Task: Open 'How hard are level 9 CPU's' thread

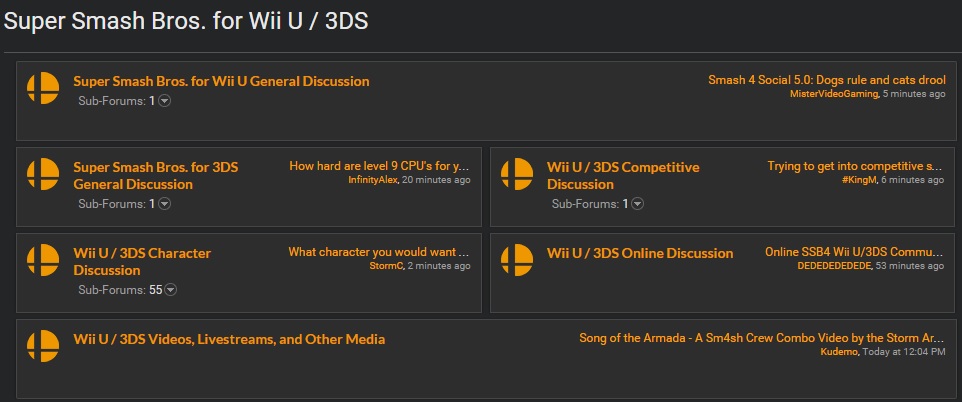Action: pyautogui.click(x=379, y=166)
